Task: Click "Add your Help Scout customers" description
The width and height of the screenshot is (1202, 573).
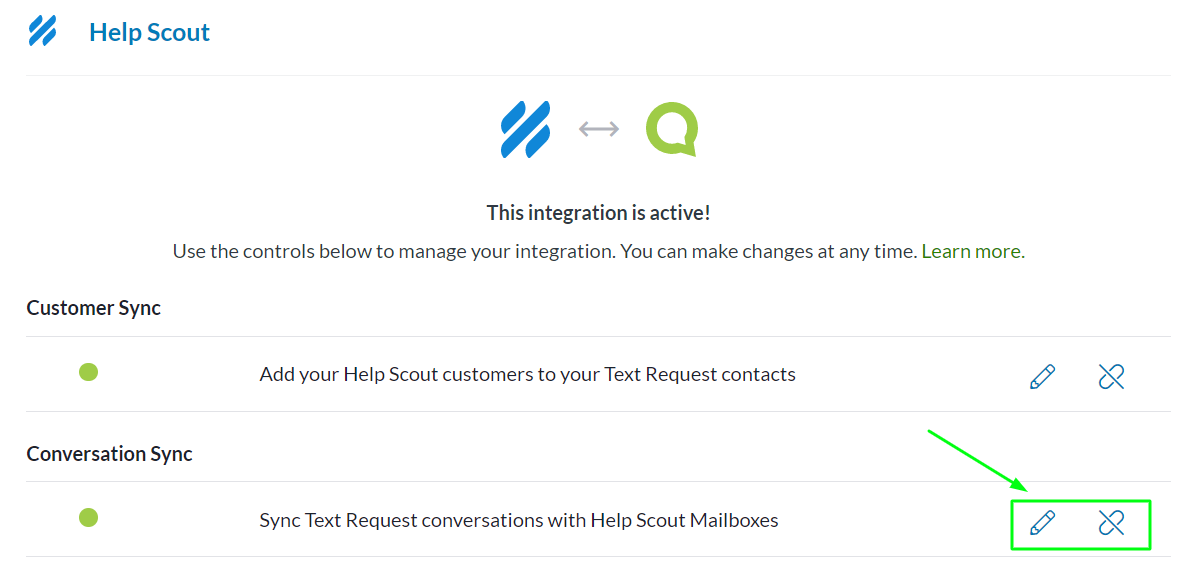Action: 527,375
